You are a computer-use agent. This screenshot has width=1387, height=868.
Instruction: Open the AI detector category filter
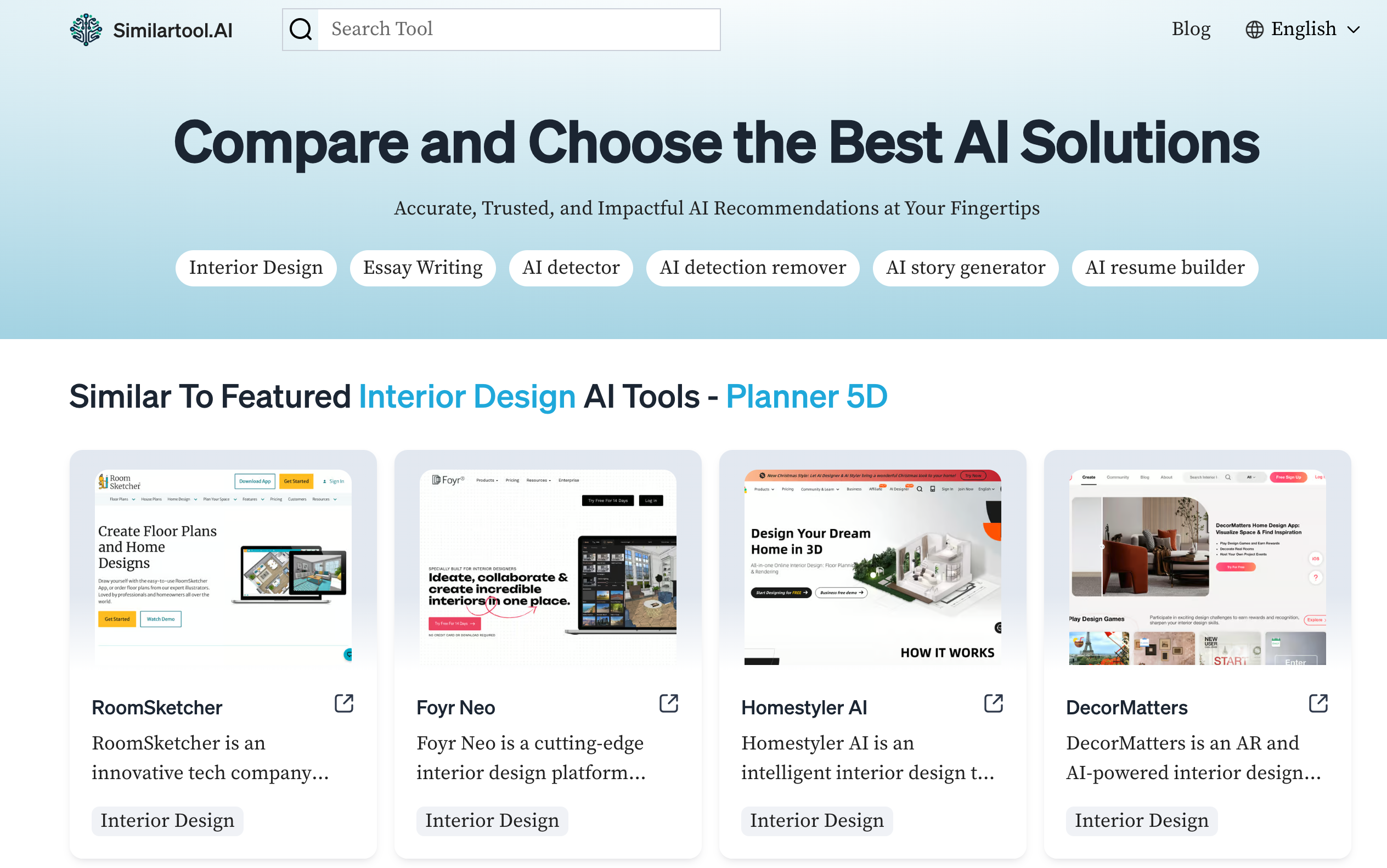[x=571, y=268]
